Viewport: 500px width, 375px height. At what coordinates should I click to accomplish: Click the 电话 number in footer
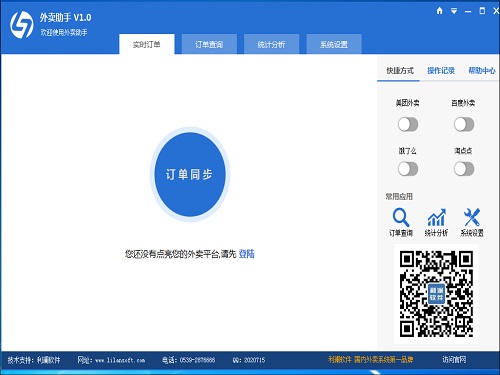(188, 360)
